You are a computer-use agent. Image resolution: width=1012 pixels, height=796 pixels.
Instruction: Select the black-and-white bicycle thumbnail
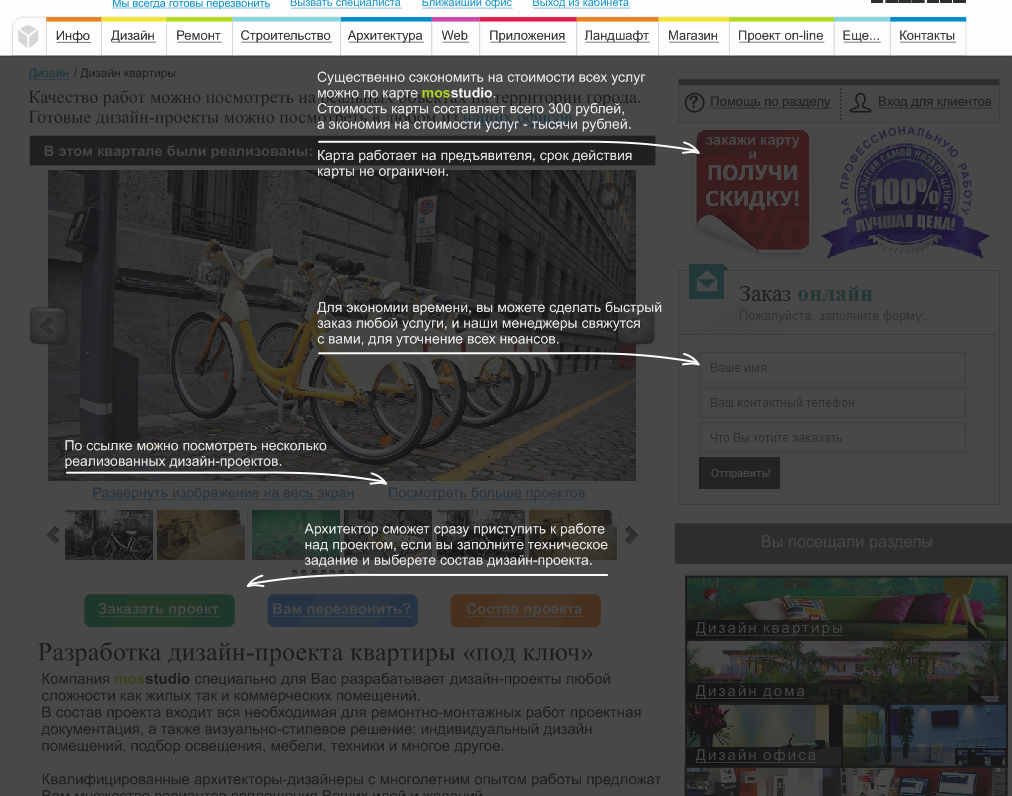tap(109, 535)
